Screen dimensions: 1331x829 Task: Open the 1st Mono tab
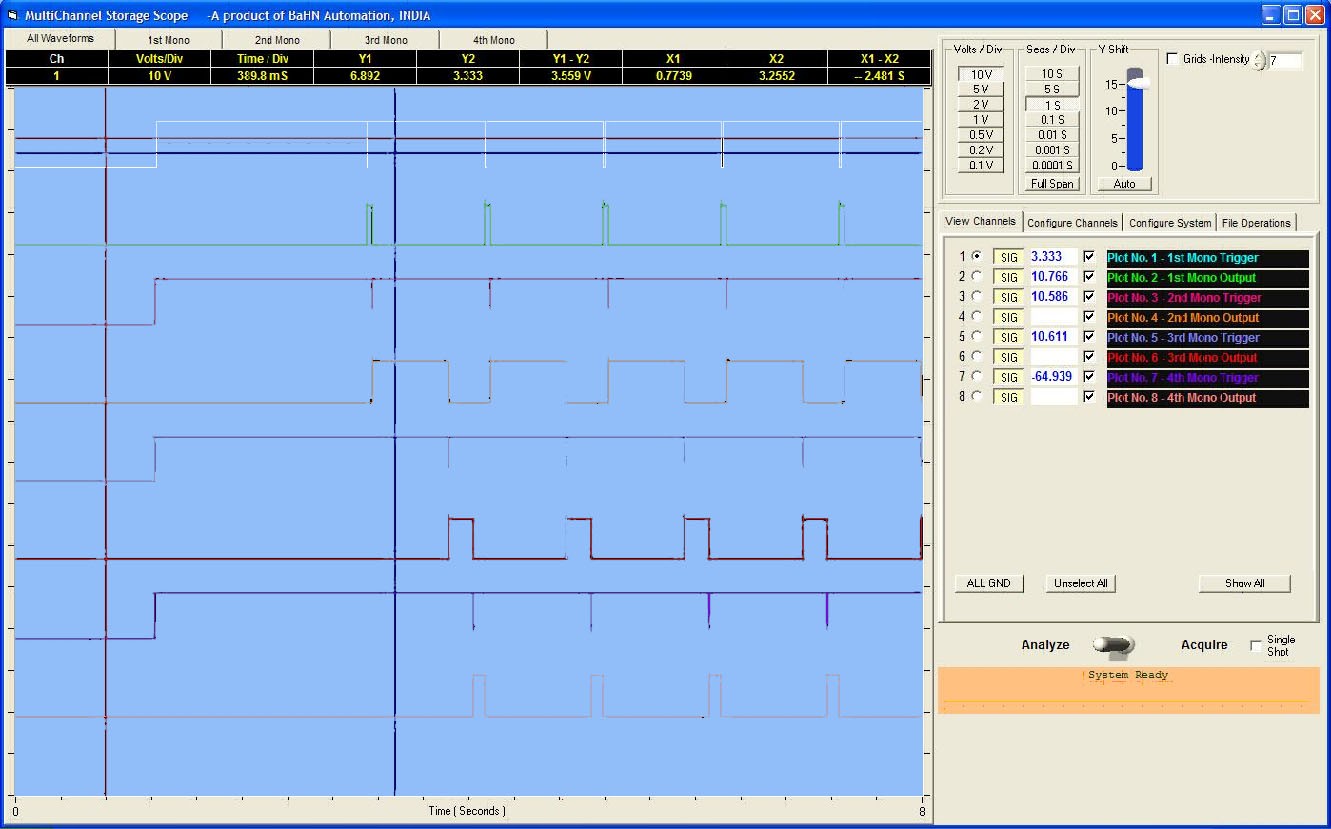click(x=169, y=40)
